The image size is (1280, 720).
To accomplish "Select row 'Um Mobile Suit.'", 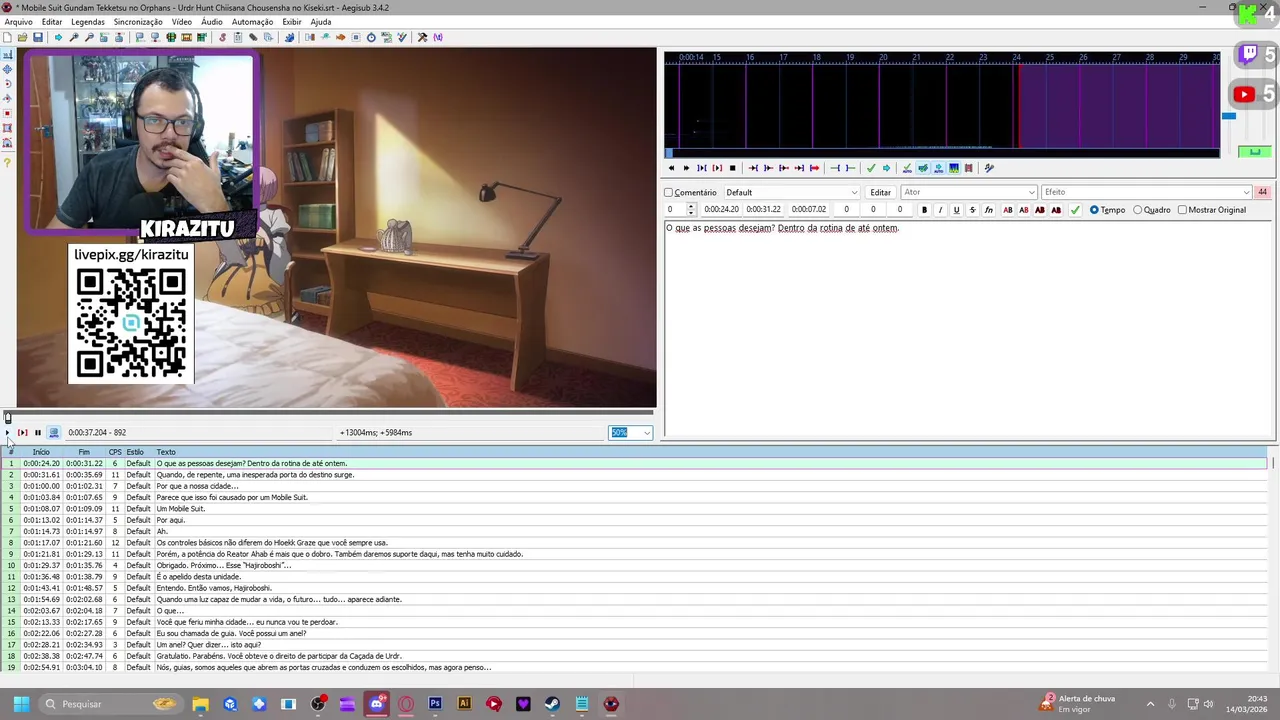I will click(x=636, y=509).
